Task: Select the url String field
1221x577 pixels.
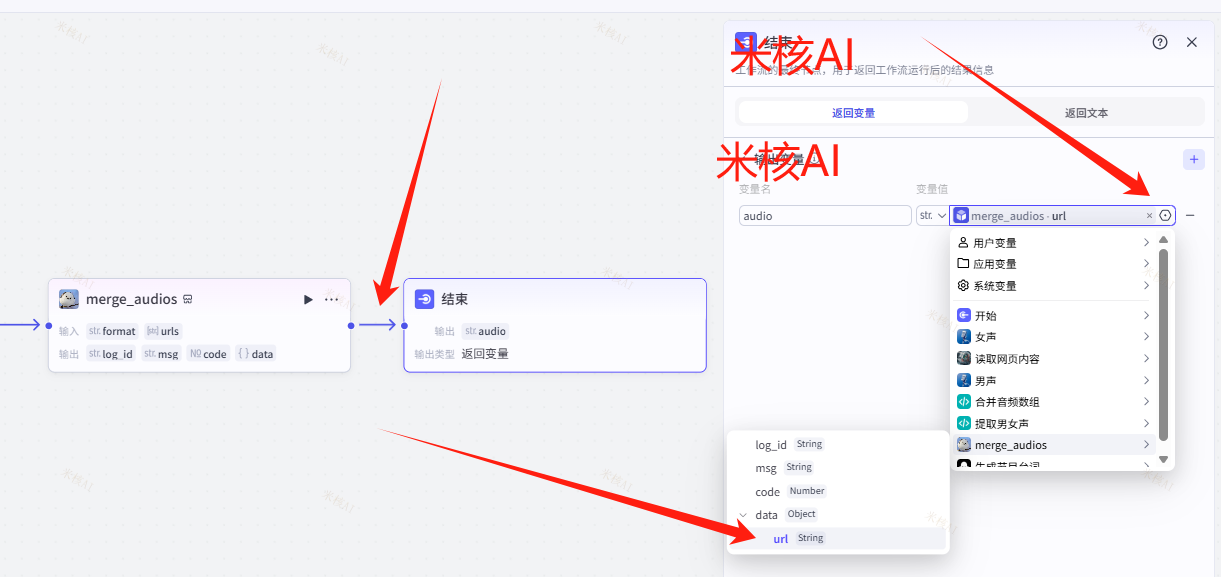Action: click(781, 539)
